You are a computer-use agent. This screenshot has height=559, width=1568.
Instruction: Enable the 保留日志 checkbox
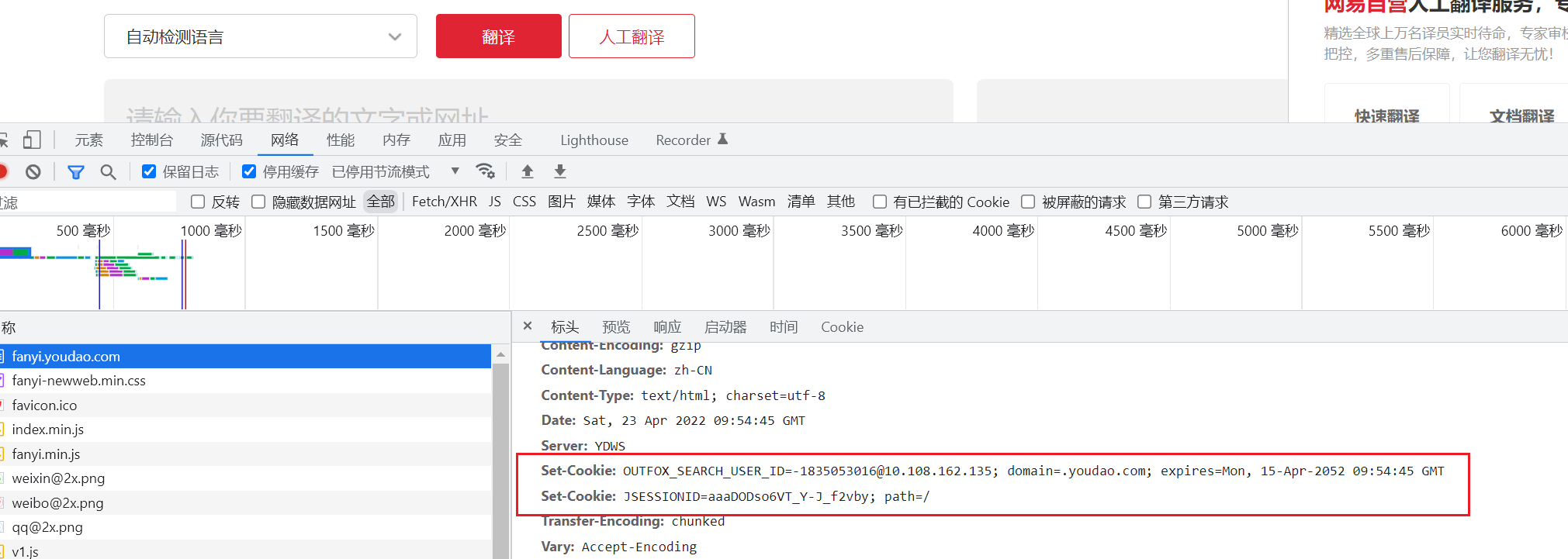click(149, 171)
